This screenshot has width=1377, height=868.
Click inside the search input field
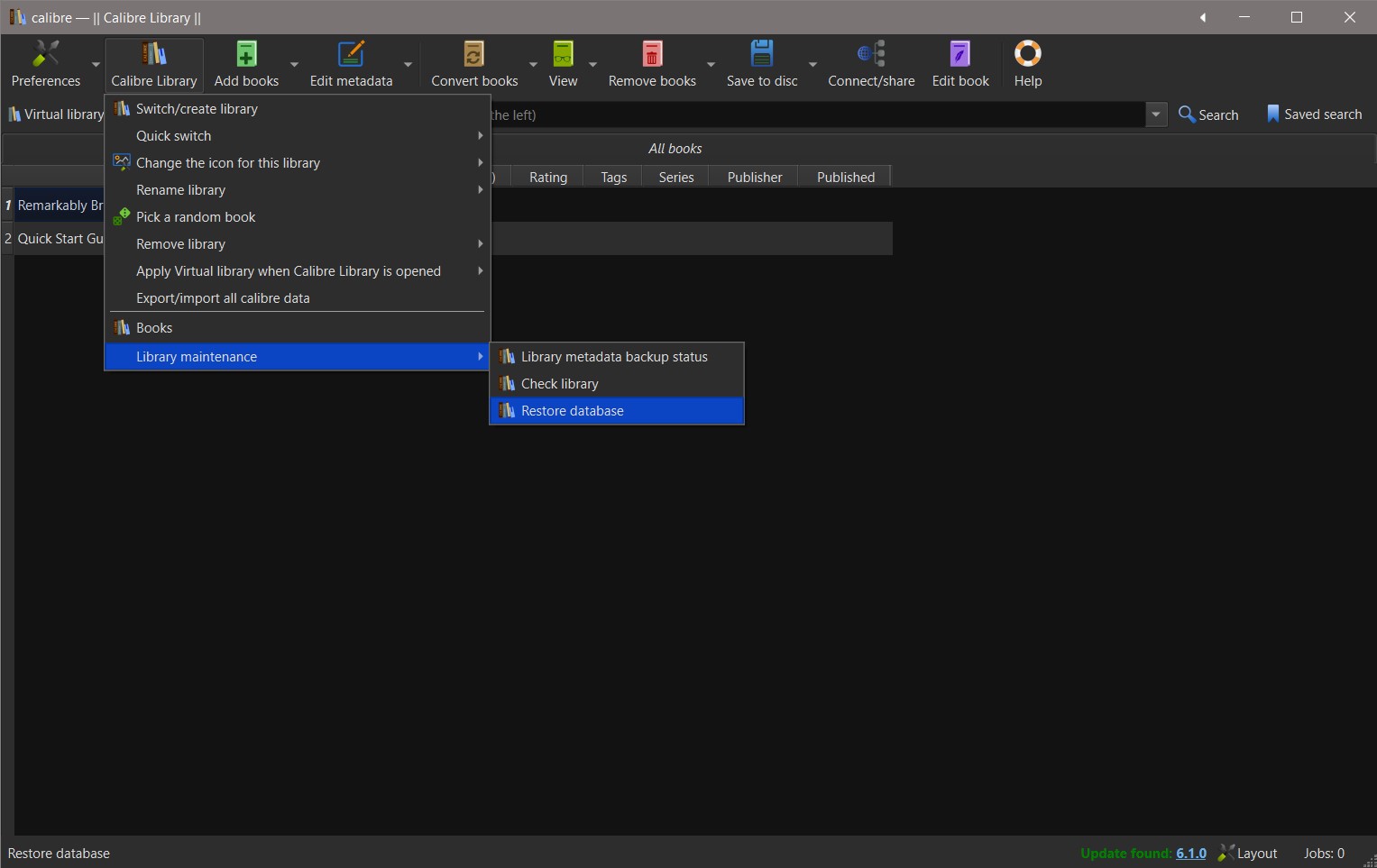coord(817,114)
